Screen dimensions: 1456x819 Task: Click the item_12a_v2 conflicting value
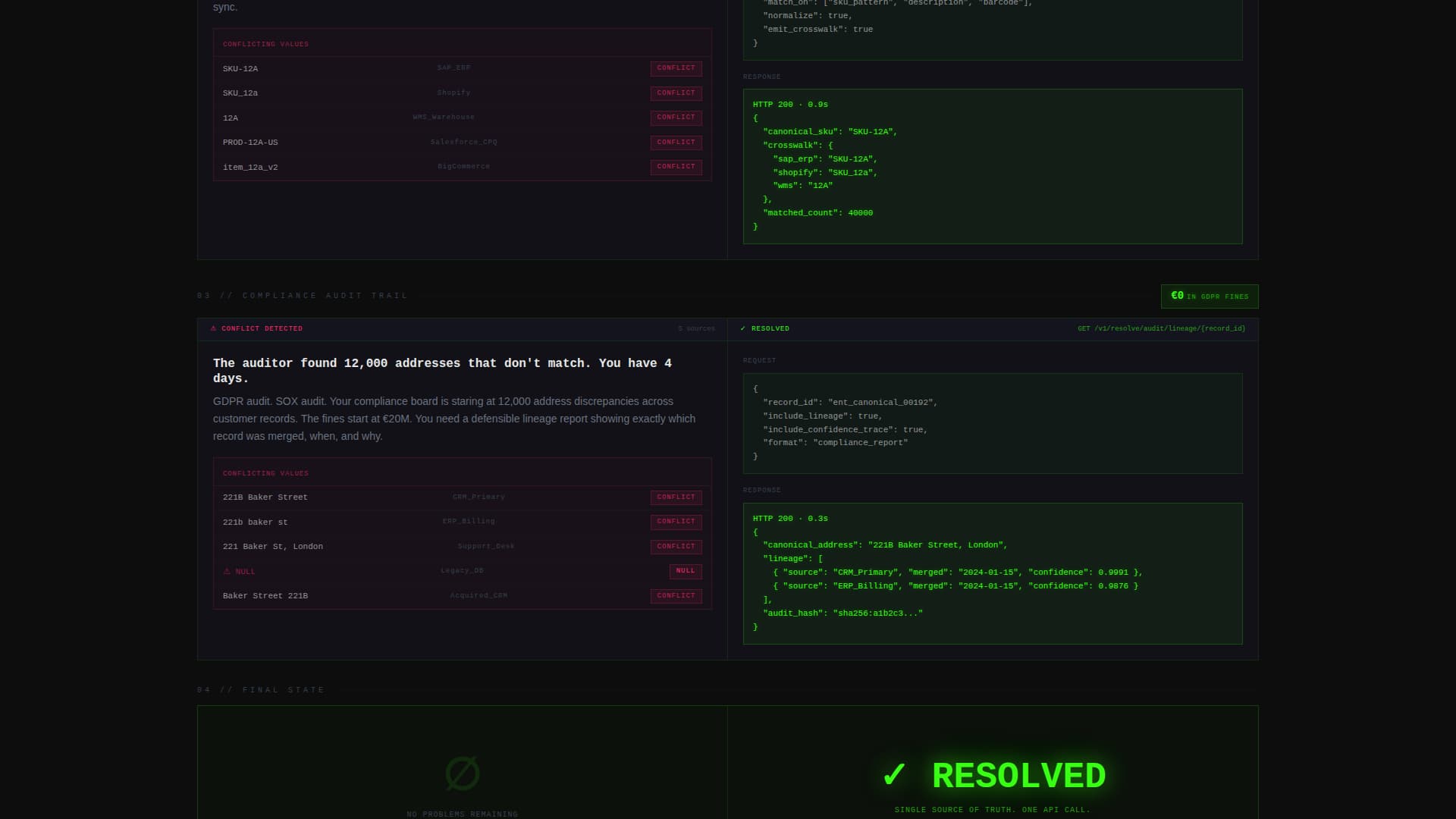click(x=250, y=168)
